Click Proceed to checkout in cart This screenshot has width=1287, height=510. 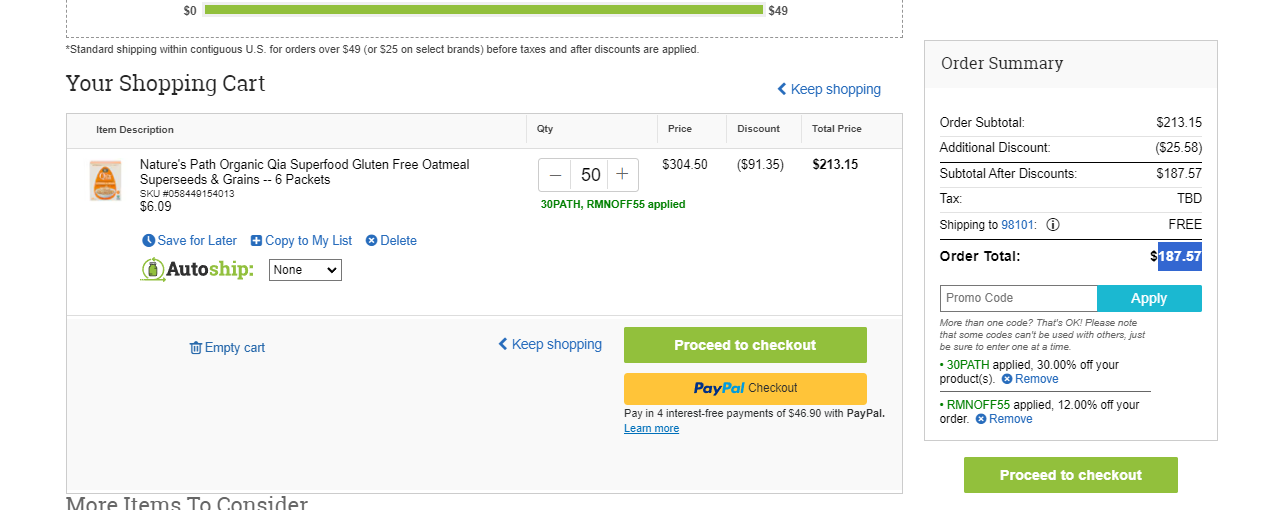[x=745, y=345]
